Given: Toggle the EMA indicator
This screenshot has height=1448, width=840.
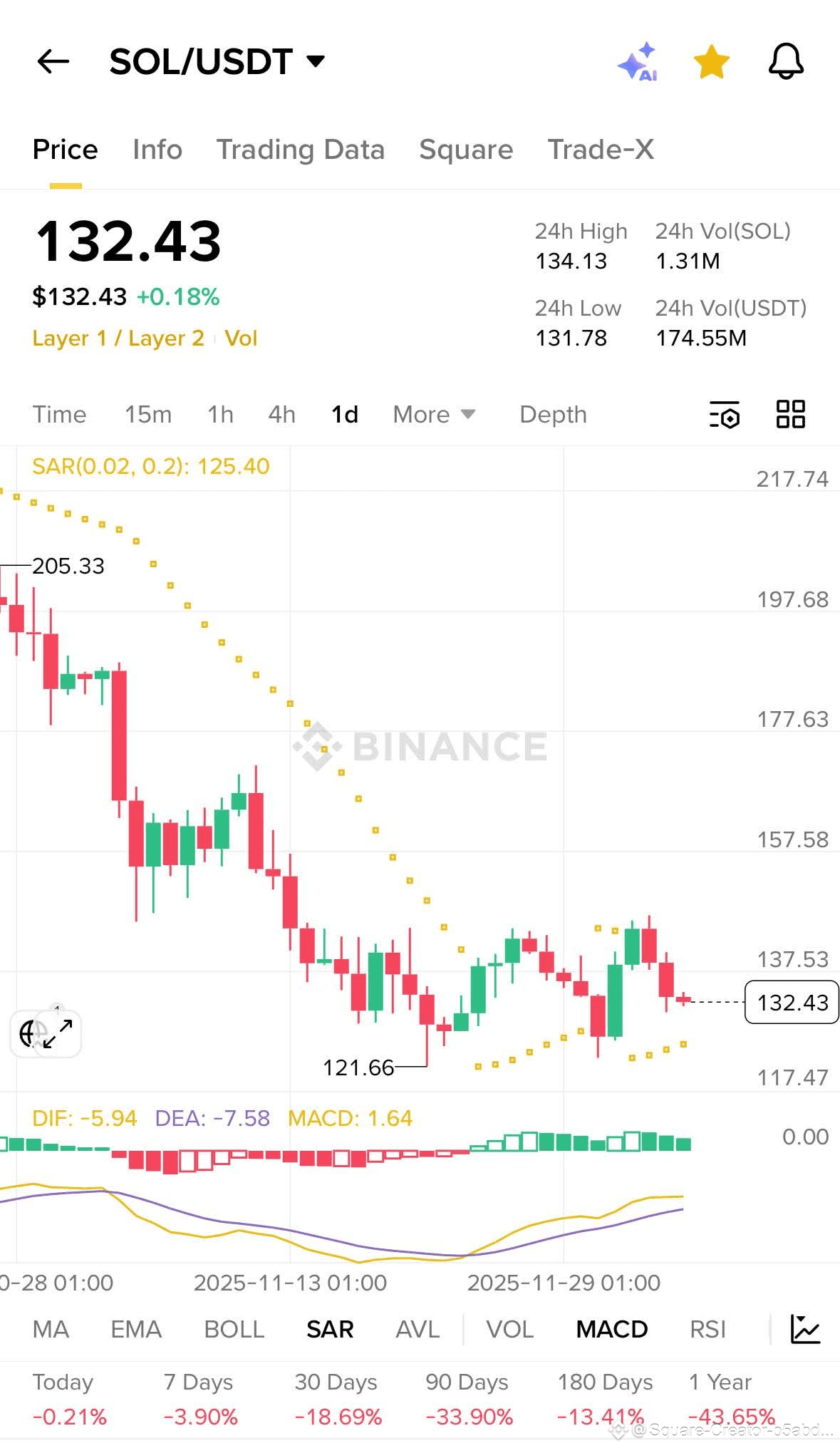Looking at the screenshot, I should (x=136, y=1330).
